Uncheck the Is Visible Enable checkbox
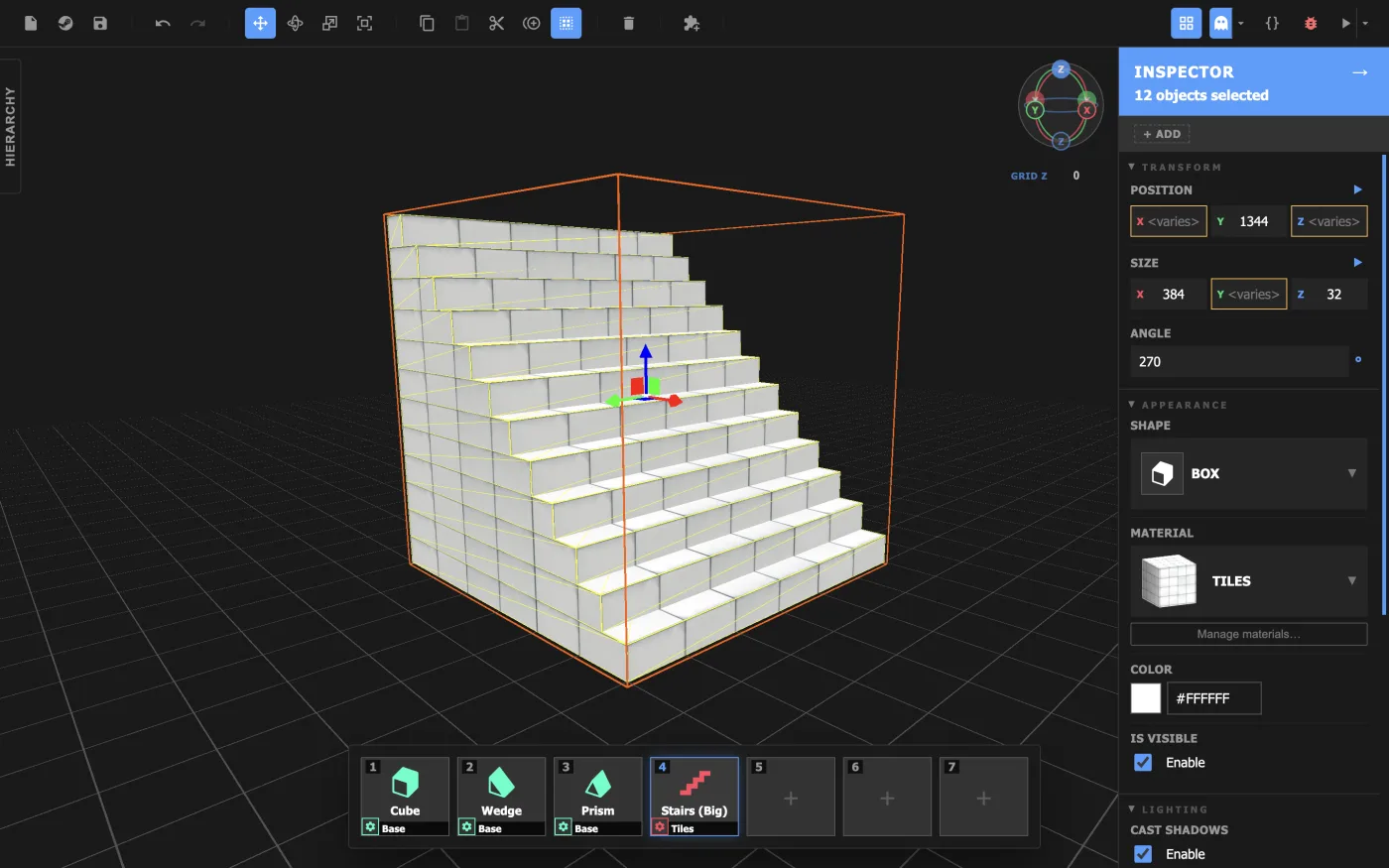Image resolution: width=1389 pixels, height=868 pixels. pos(1144,762)
